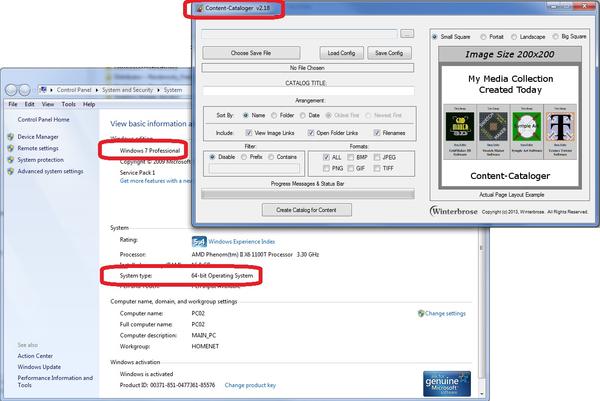Screen dimensions: 600x401
Task: Click the System protection shield icon
Action: (11, 160)
